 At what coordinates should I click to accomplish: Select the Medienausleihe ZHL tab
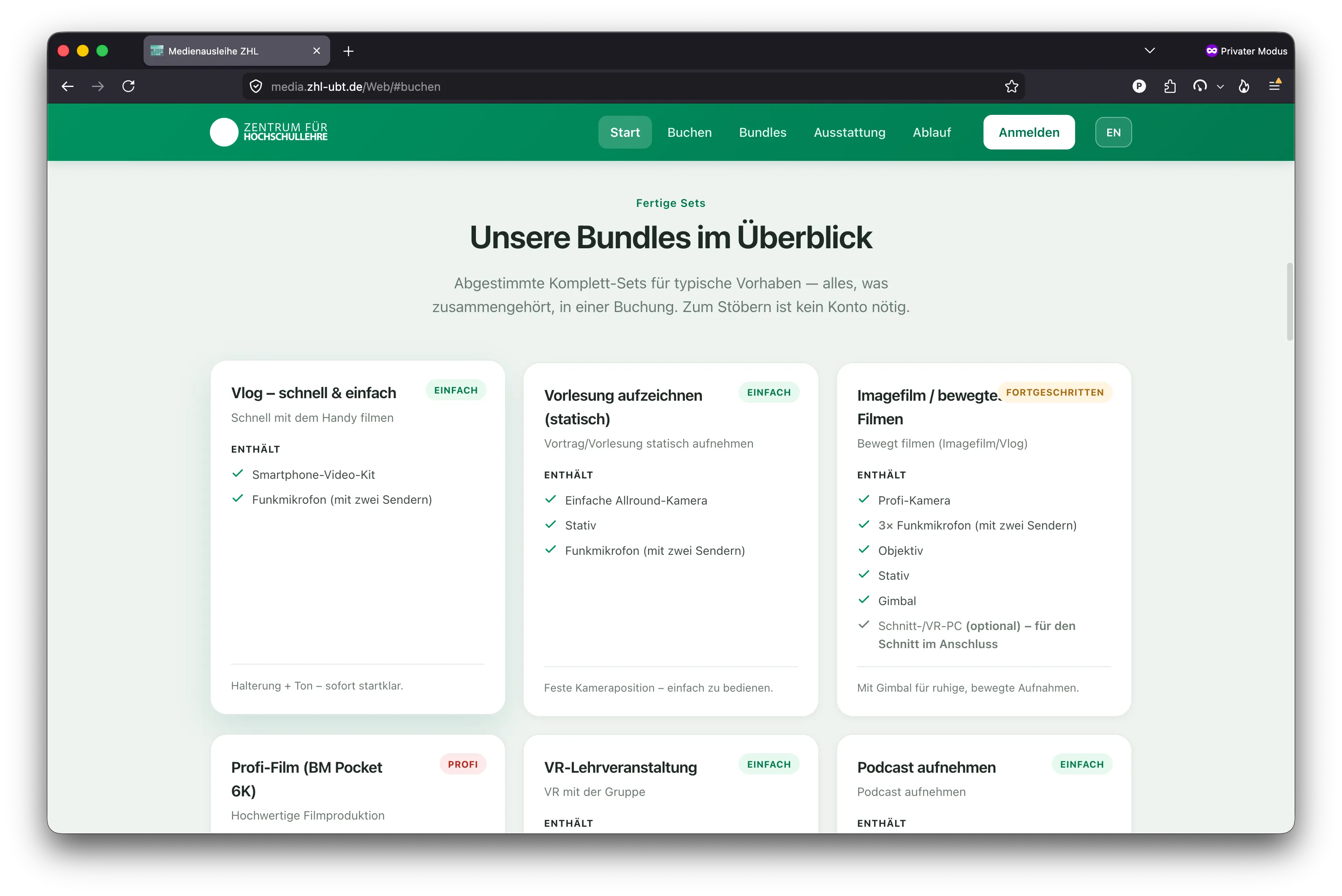(236, 51)
